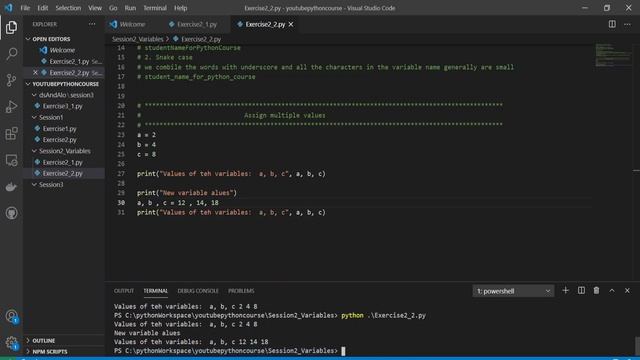640x360 pixels.
Task: Split the editor to the right
Action: (x=612, y=24)
